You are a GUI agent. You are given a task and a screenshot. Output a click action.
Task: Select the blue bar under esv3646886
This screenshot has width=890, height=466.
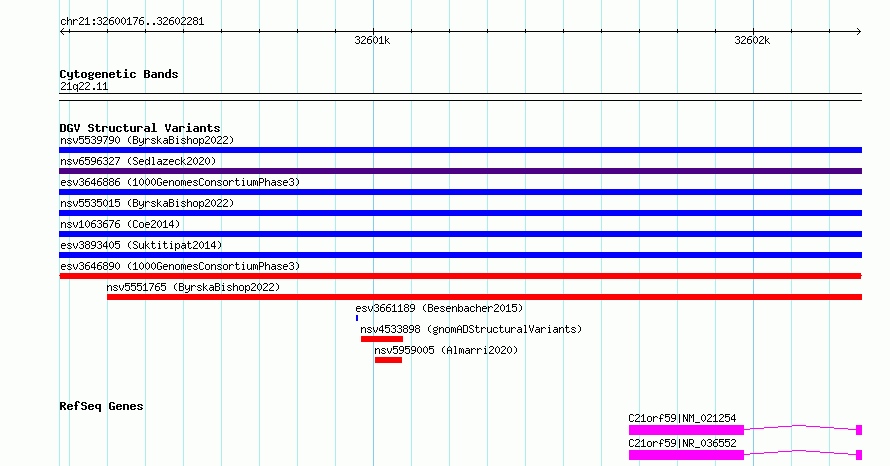[460, 192]
